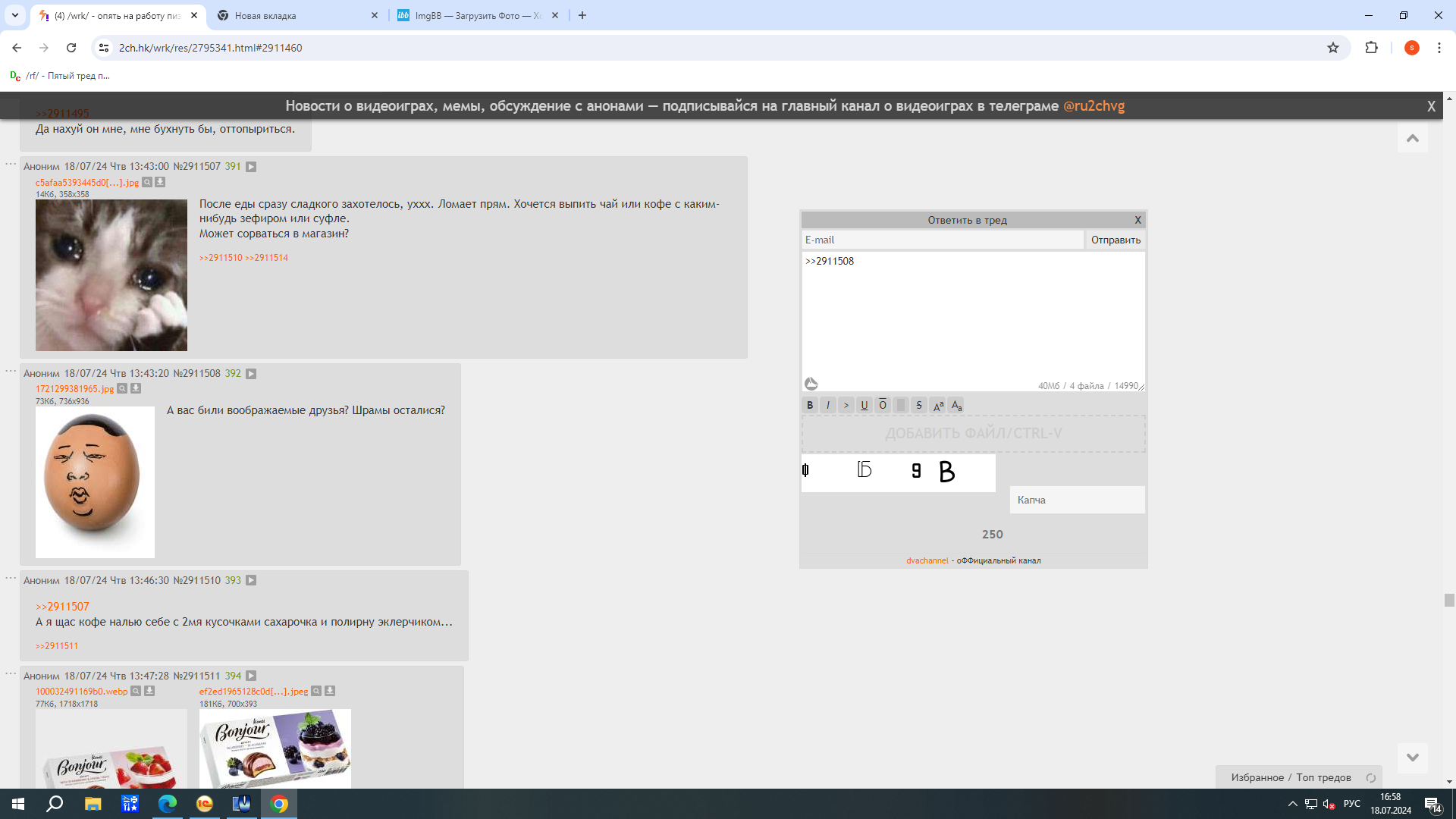Open Chrome extensions puzzle icon

pos(1371,48)
